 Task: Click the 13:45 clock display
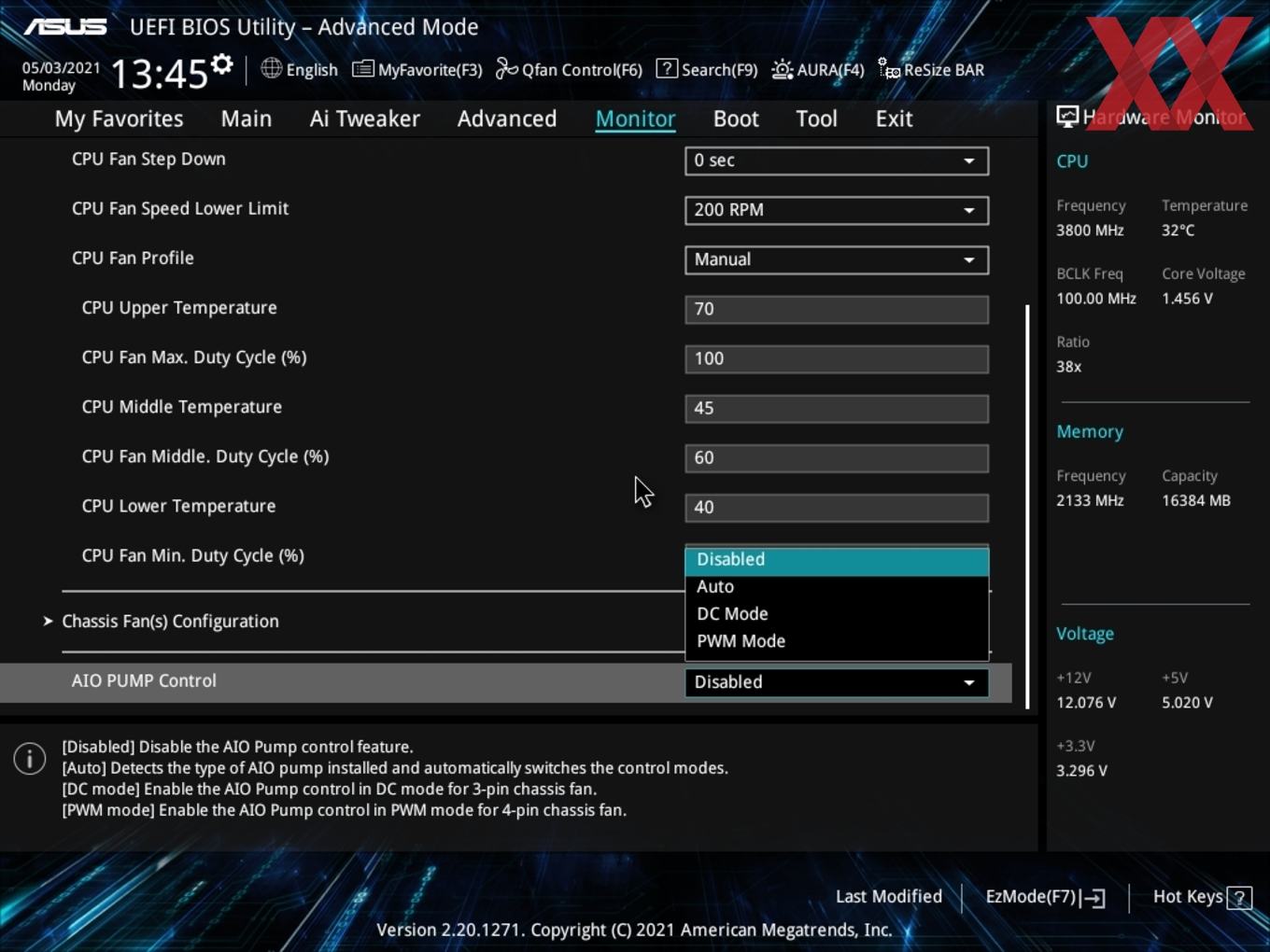click(x=159, y=73)
